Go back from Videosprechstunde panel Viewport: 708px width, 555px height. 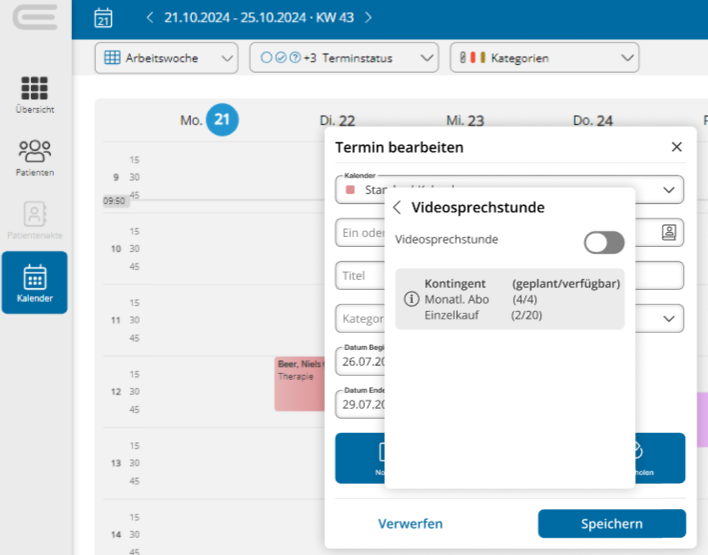click(397, 207)
